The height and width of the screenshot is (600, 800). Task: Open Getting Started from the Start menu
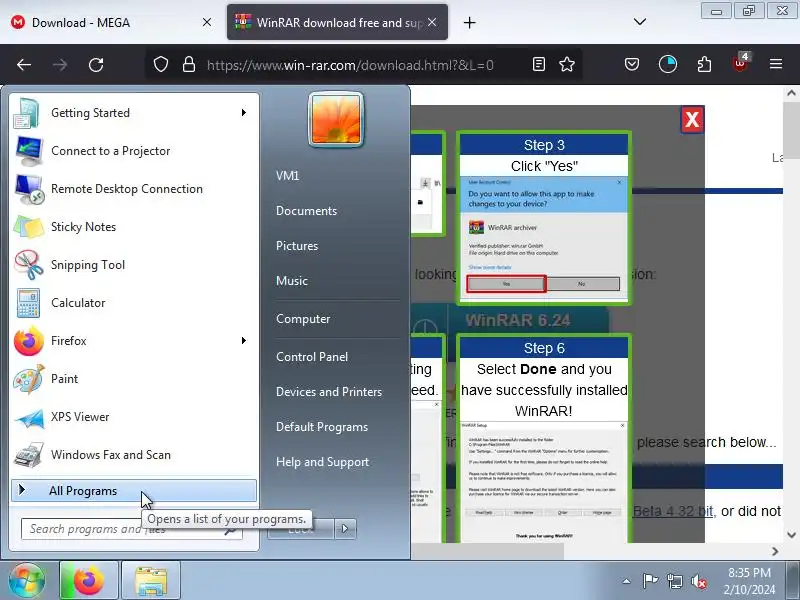(x=134, y=113)
